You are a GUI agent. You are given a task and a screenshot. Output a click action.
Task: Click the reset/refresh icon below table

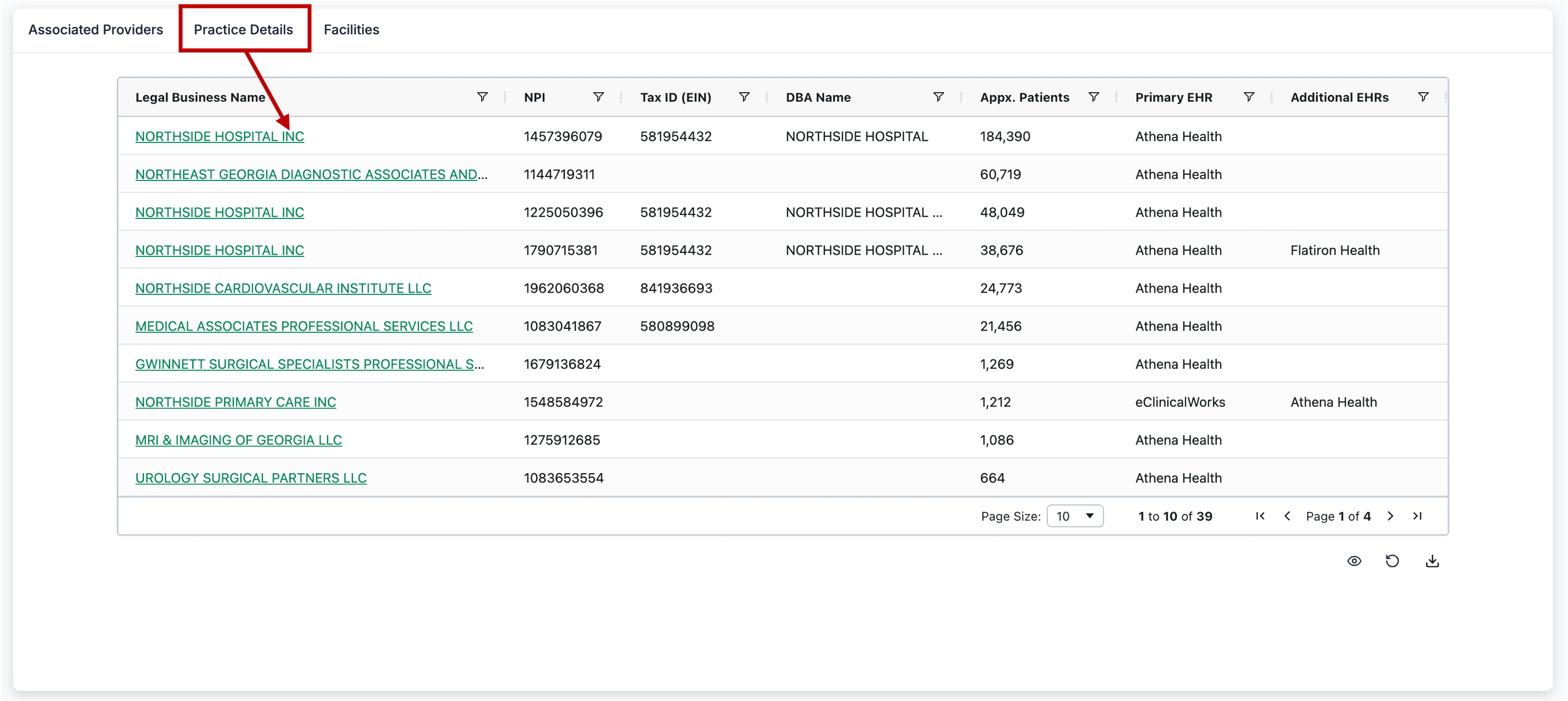click(1392, 561)
